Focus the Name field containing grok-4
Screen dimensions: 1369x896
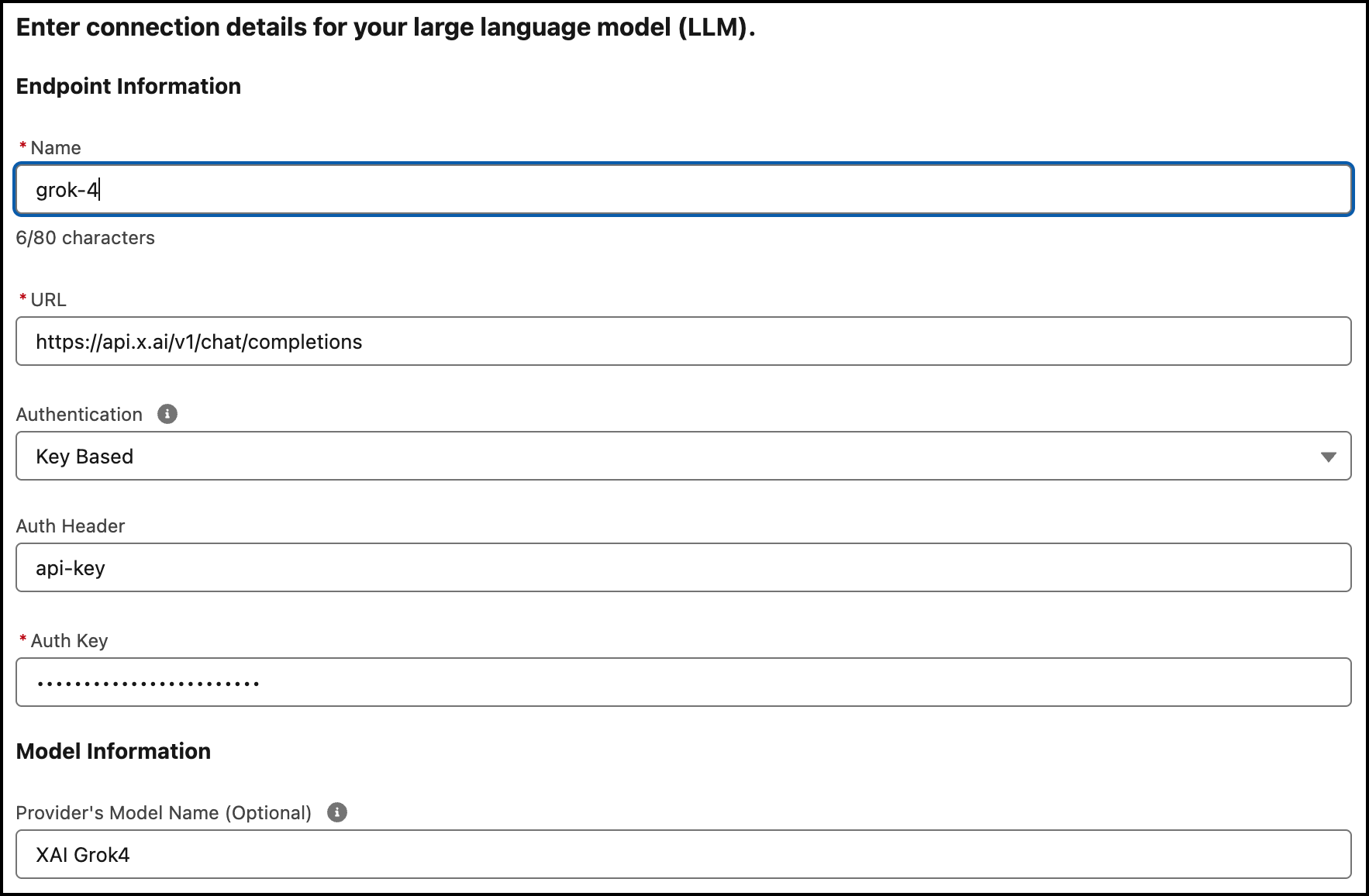[684, 189]
